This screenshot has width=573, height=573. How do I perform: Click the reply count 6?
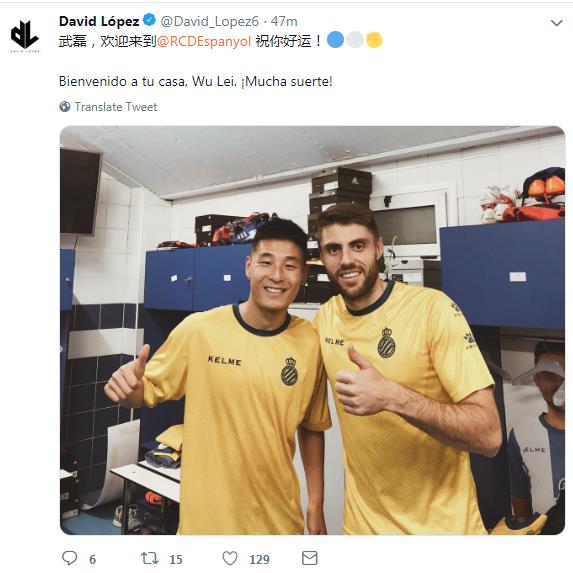click(x=92, y=559)
